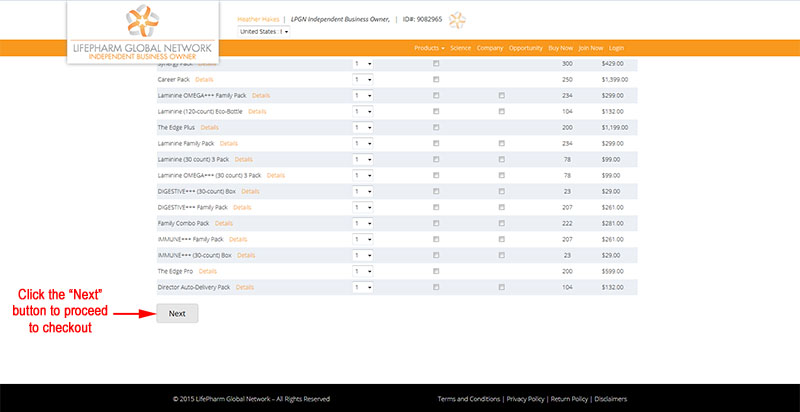View Details for Laminine (120-count) Eco-Bottle
This screenshot has width=800, height=412.
[257, 112]
